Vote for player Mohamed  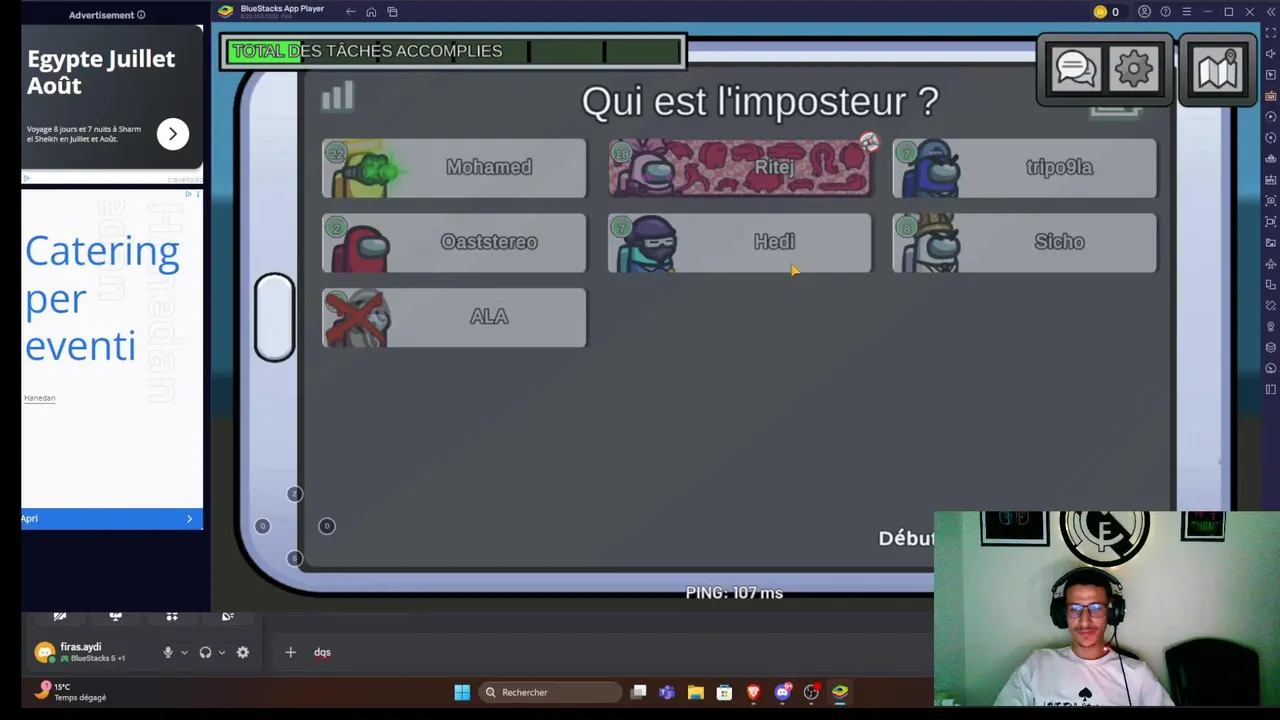tap(454, 168)
